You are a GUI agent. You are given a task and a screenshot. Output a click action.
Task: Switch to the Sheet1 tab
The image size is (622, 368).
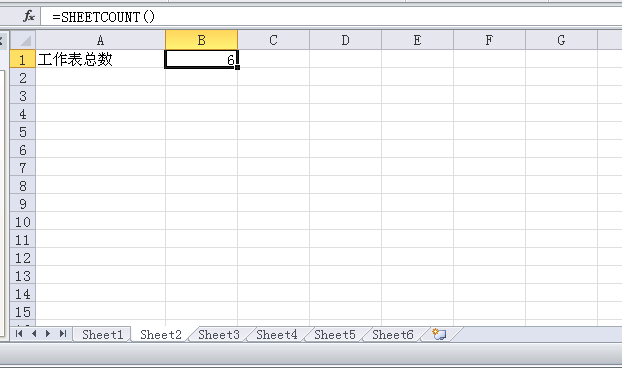point(103,335)
